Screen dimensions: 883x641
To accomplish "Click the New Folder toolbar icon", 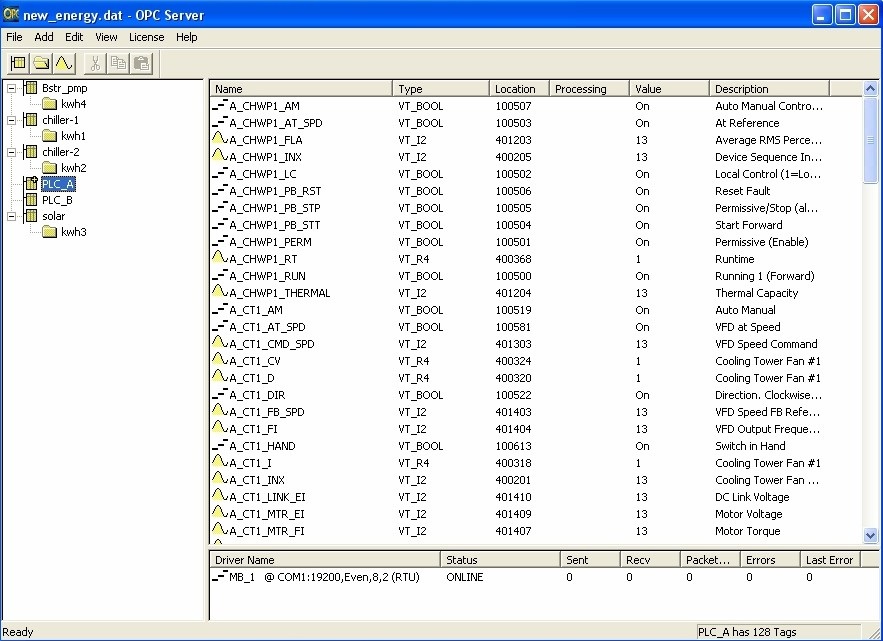I will point(41,63).
